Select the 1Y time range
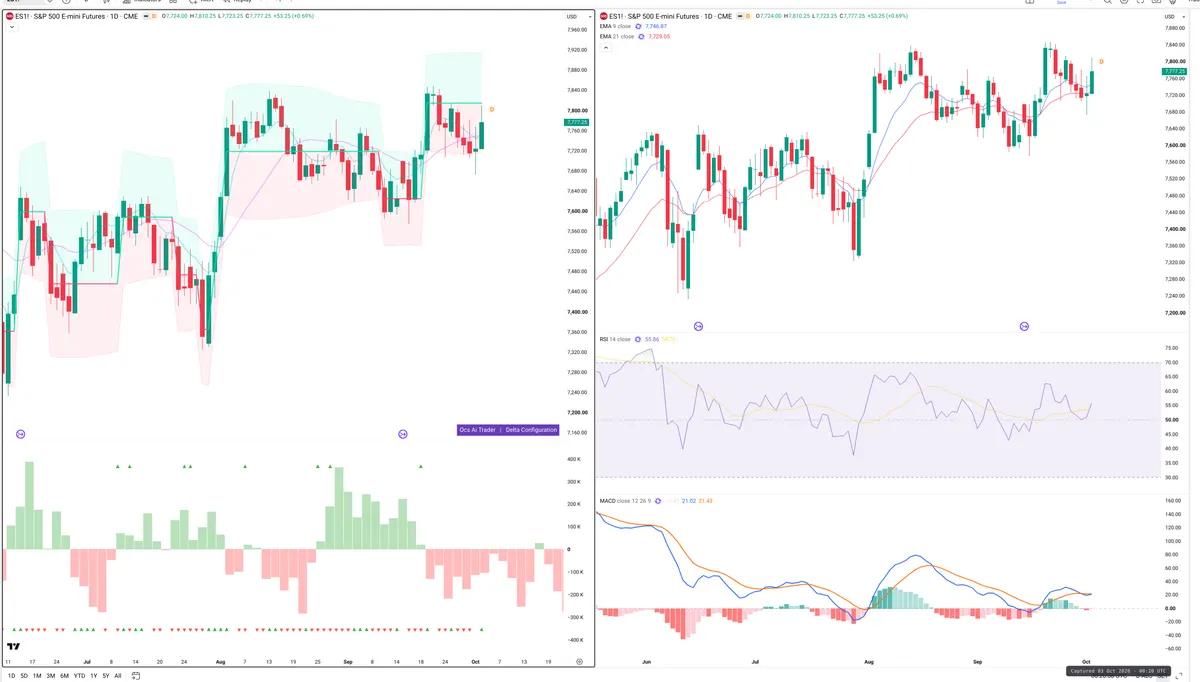 pyautogui.click(x=94, y=676)
